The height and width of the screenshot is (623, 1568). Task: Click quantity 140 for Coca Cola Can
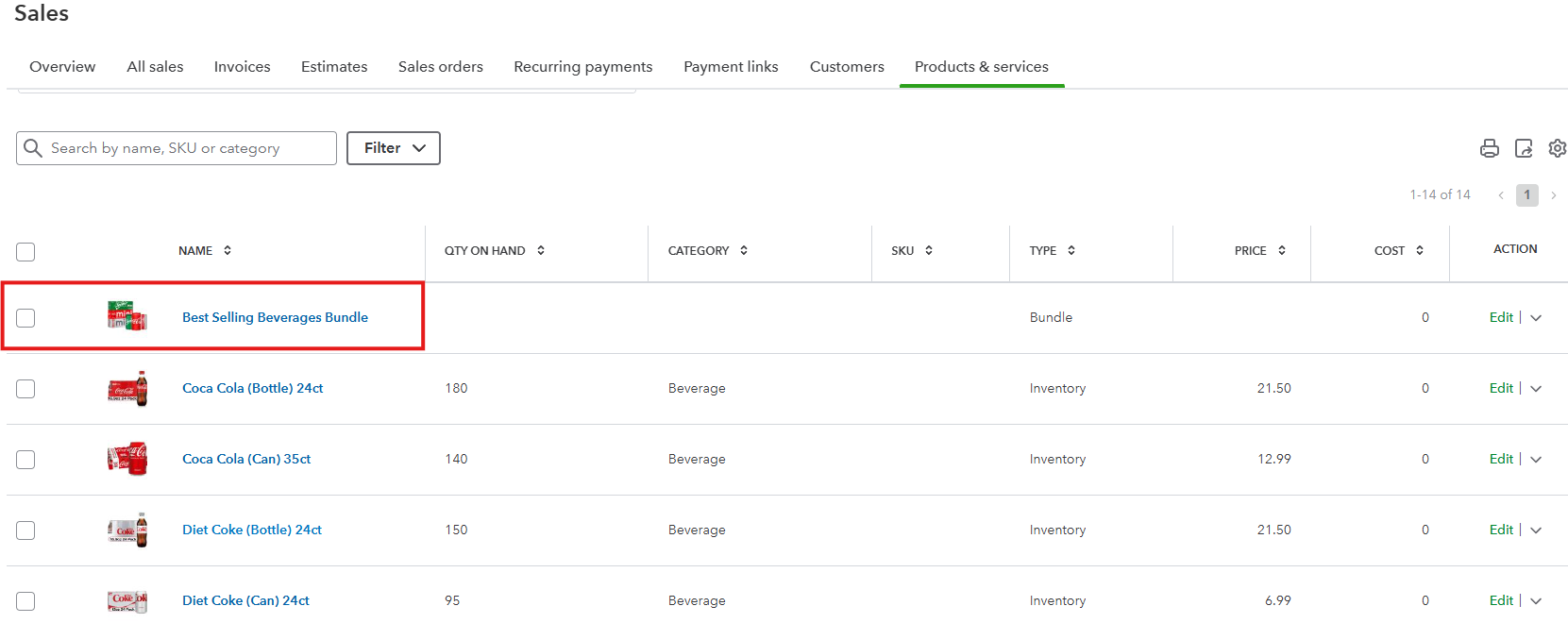[x=456, y=459]
